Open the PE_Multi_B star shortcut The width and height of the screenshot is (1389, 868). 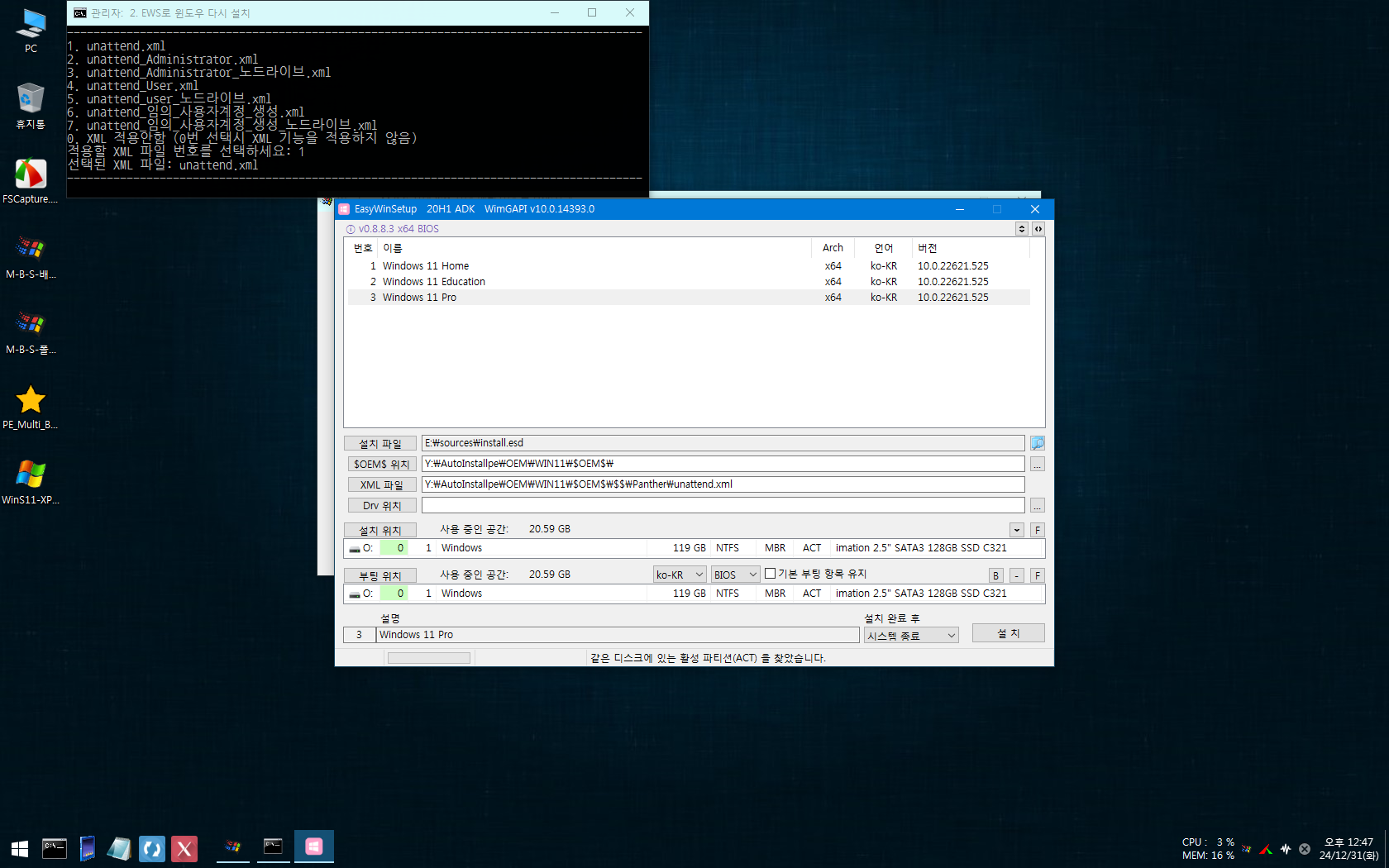(31, 407)
